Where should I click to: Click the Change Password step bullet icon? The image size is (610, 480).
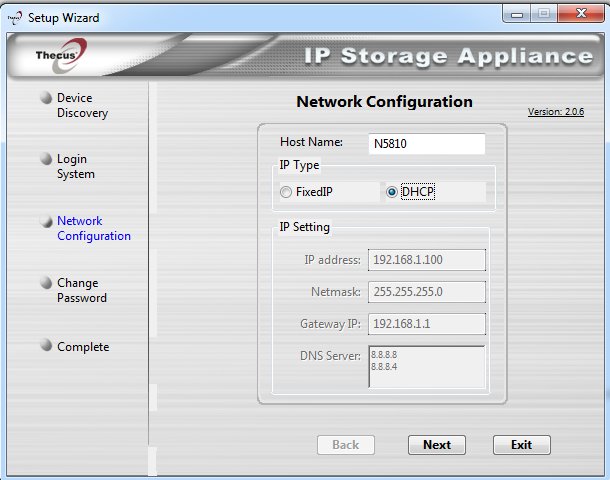point(45,283)
